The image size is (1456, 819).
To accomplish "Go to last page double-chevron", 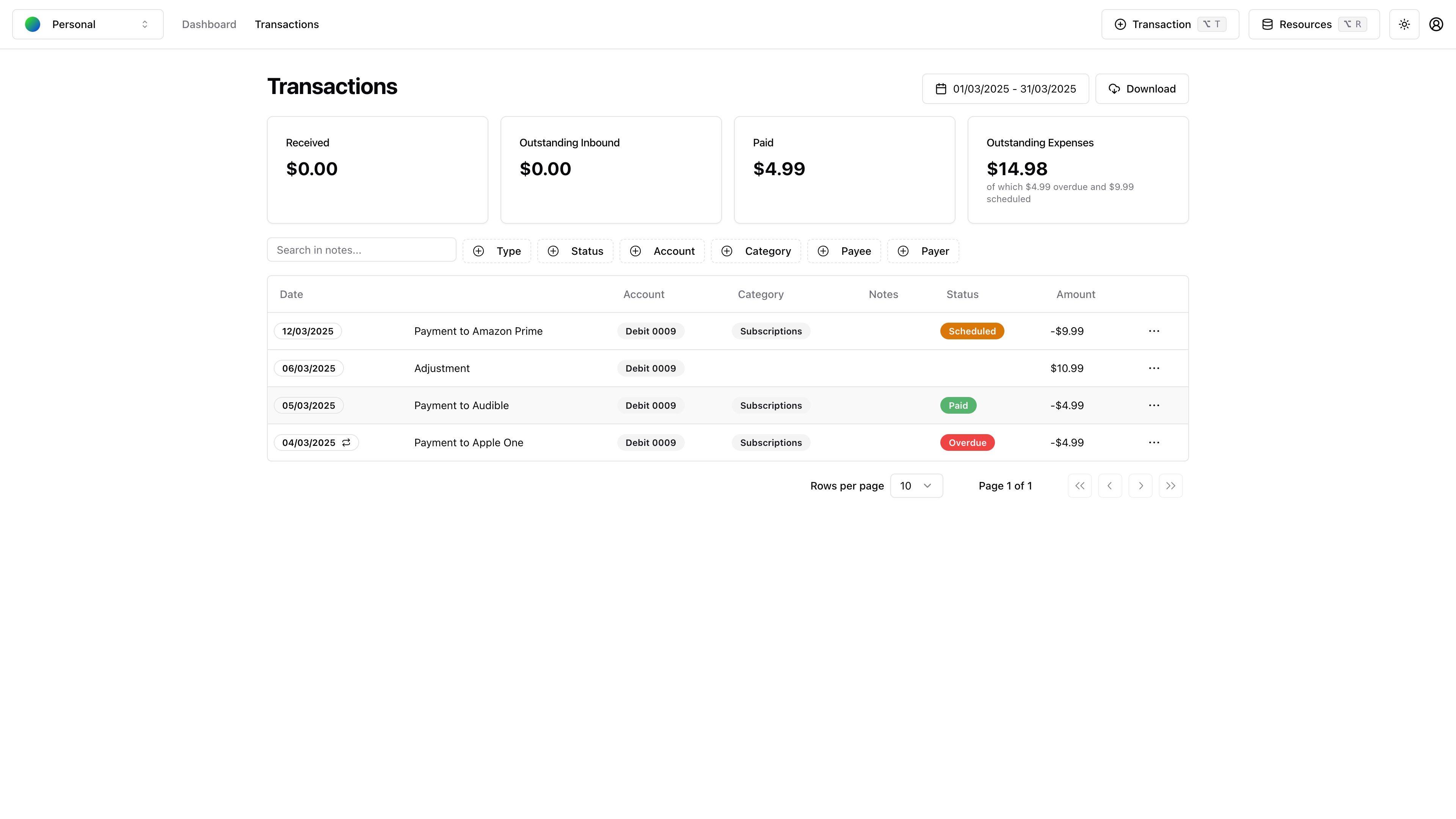I will point(1170,485).
